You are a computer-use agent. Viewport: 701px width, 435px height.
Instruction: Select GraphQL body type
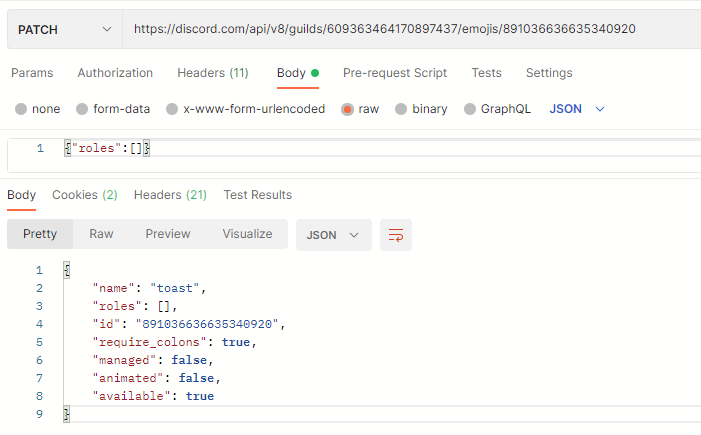coord(497,109)
